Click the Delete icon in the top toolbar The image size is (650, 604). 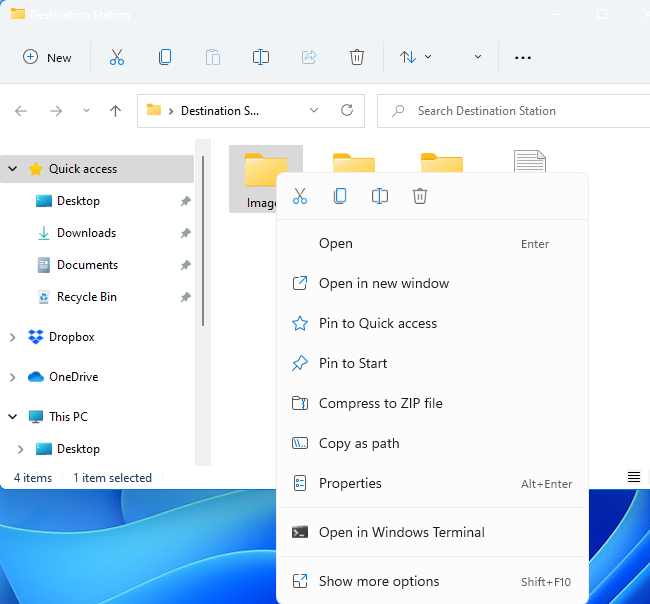tap(357, 58)
